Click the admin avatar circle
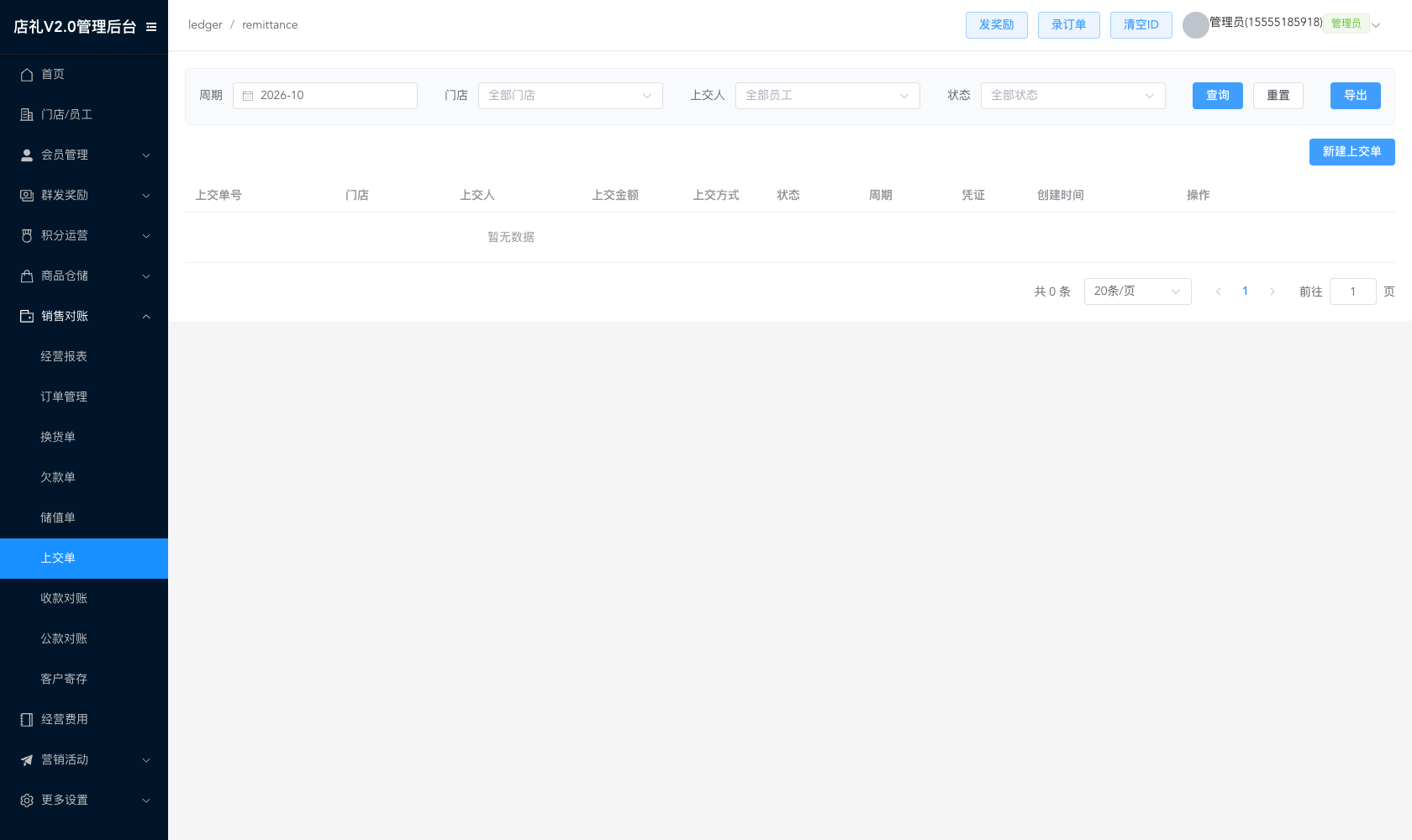The height and width of the screenshot is (840, 1412). coord(1195,25)
